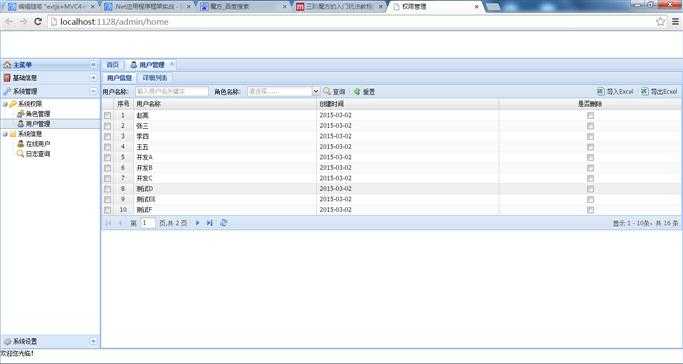Toggle 是否删除 checkbox in row 8
The height and width of the screenshot is (364, 683).
pos(590,189)
